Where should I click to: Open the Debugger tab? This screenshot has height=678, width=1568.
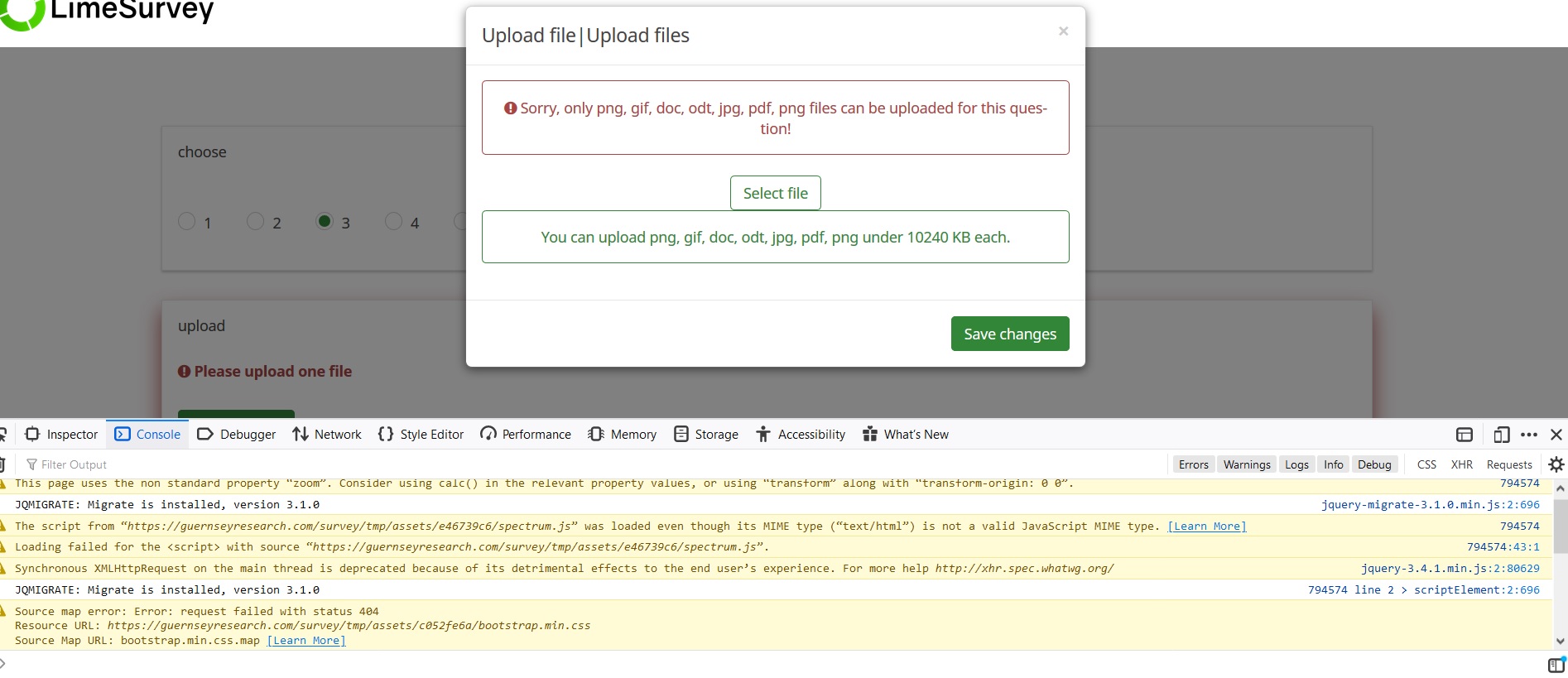tap(237, 435)
